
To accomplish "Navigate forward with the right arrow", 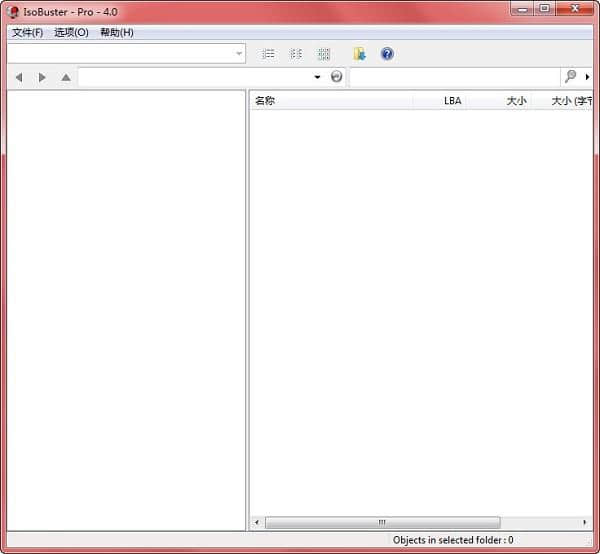I will pyautogui.click(x=42, y=77).
